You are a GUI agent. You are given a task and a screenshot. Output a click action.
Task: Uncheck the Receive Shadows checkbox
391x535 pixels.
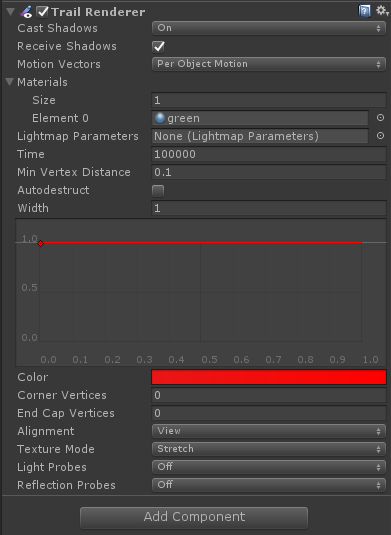pyautogui.click(x=158, y=46)
